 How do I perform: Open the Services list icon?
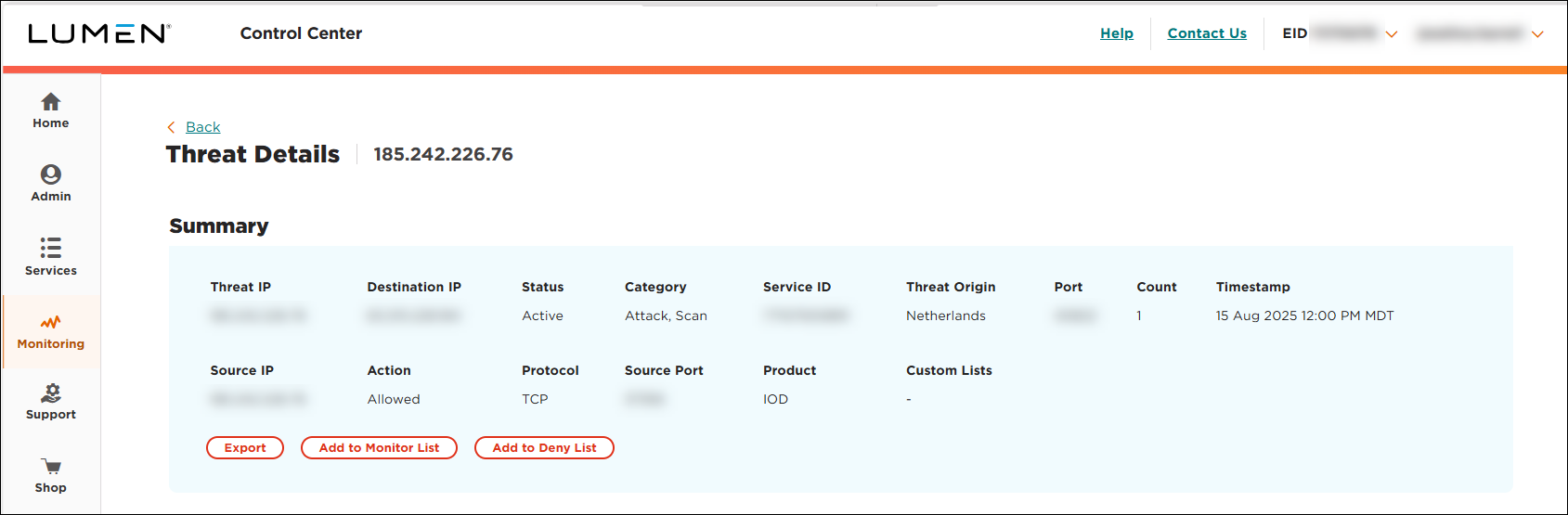(x=51, y=248)
